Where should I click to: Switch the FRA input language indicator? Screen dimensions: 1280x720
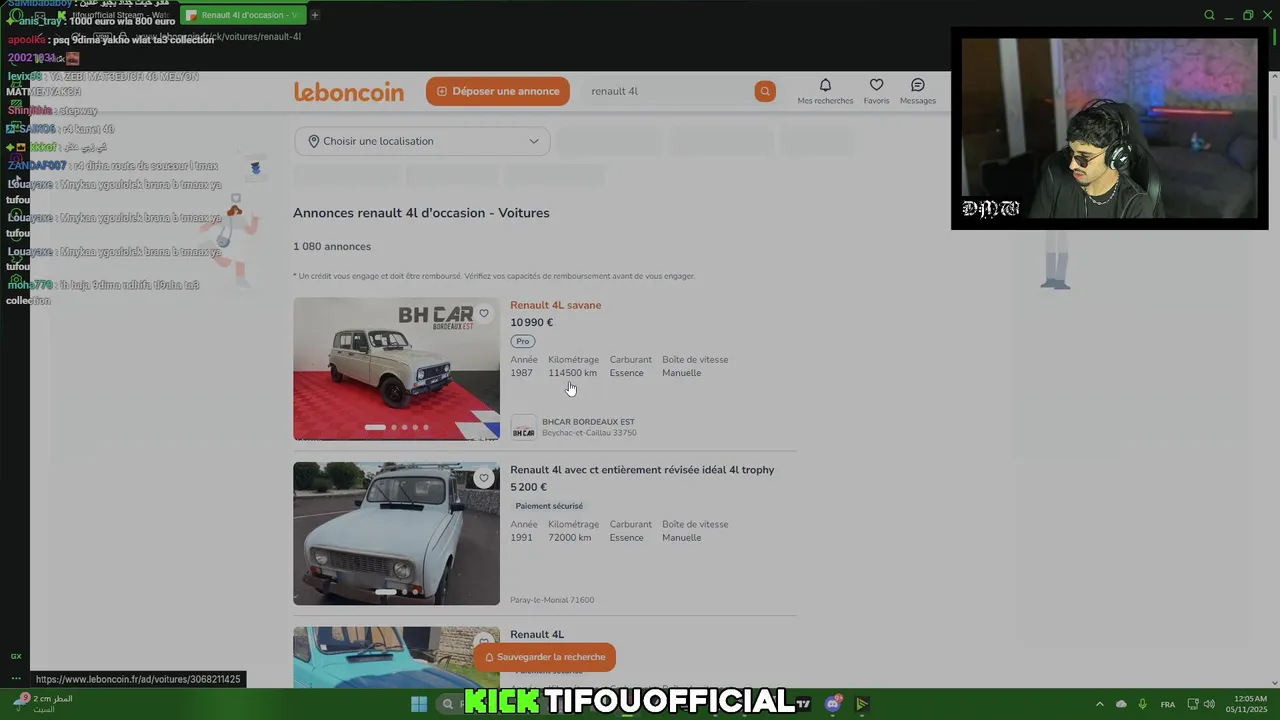[x=1168, y=704]
